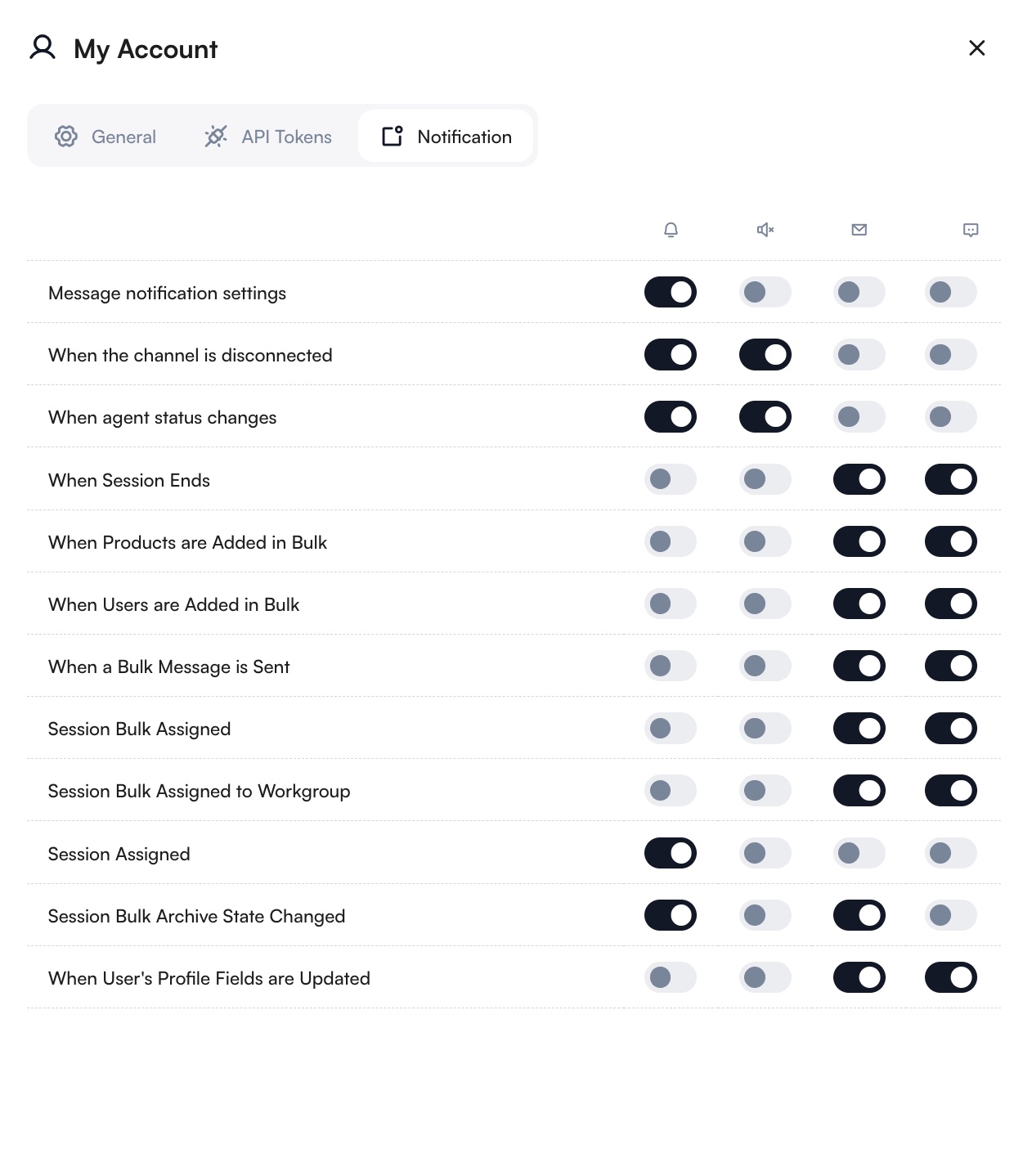Click the bell column header icon
The height and width of the screenshot is (1176, 1032).
pyautogui.click(x=671, y=230)
